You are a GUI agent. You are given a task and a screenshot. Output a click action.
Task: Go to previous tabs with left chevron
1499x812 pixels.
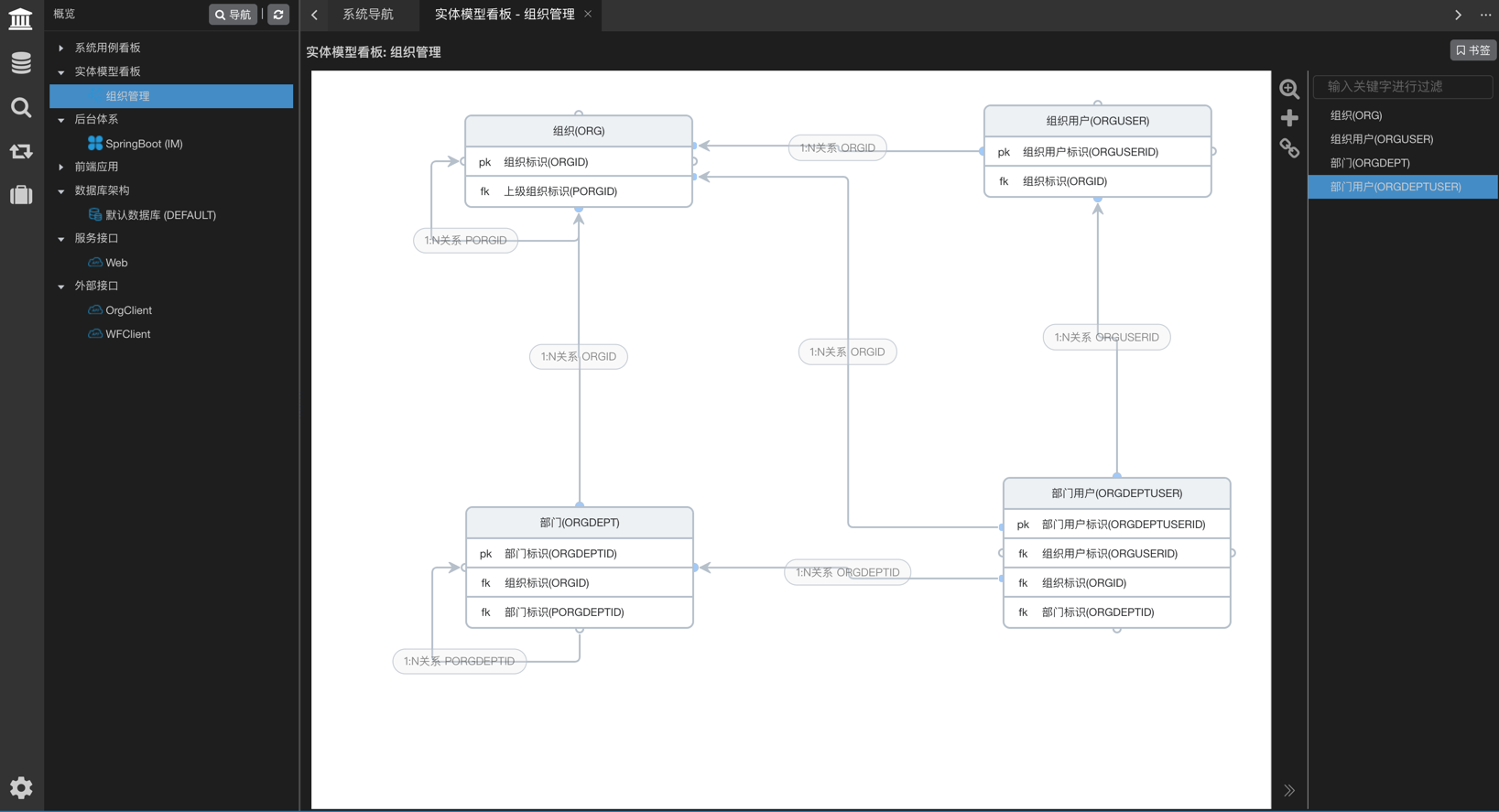click(314, 15)
